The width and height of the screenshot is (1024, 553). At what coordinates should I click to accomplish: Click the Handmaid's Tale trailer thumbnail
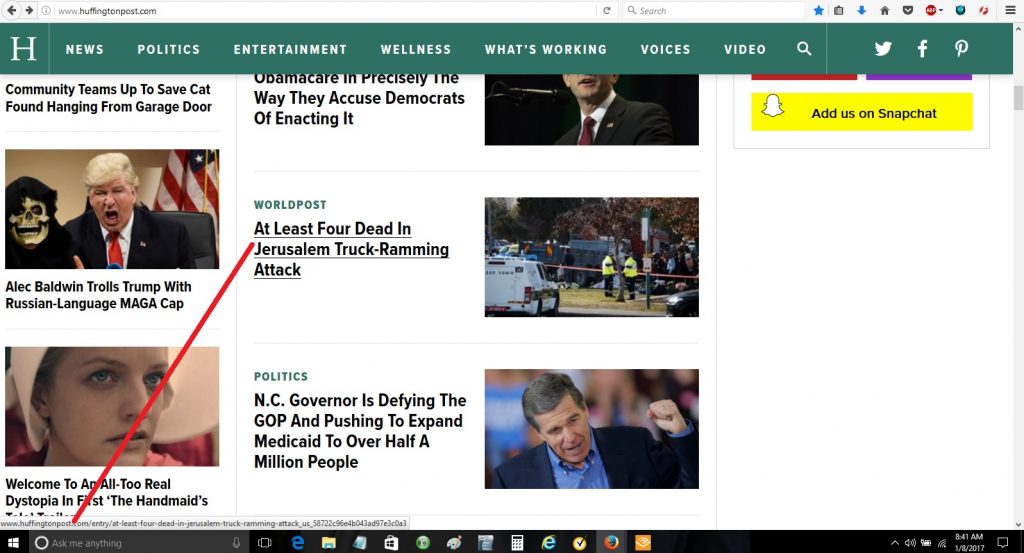pyautogui.click(x=112, y=406)
